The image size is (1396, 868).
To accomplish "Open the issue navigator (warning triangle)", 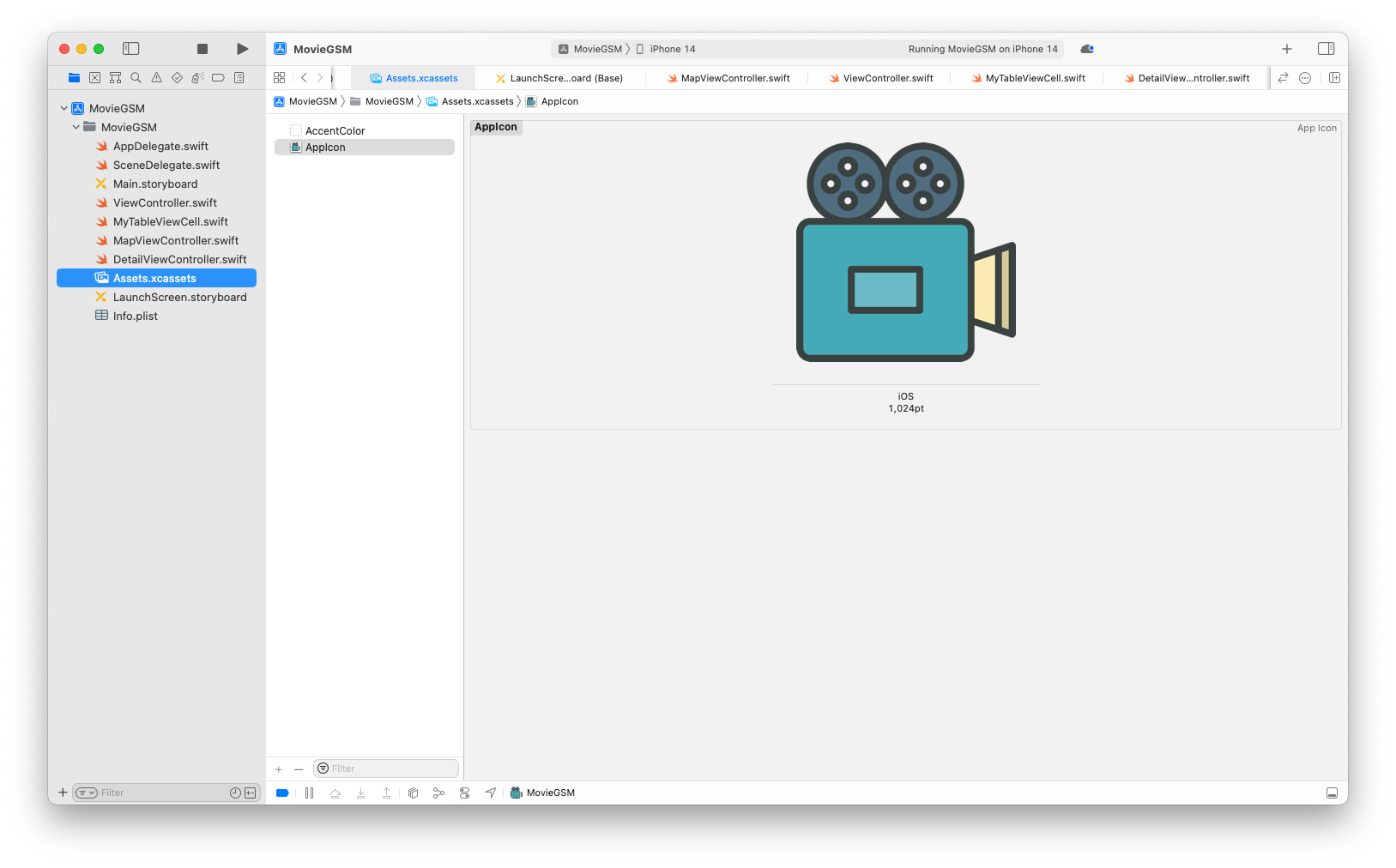I will 156,78.
